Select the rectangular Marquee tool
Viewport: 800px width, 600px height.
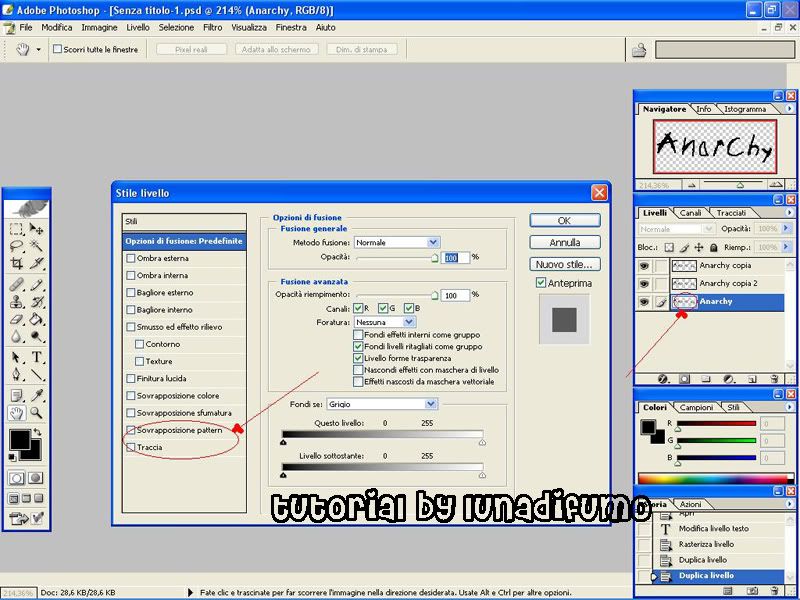coord(16,229)
